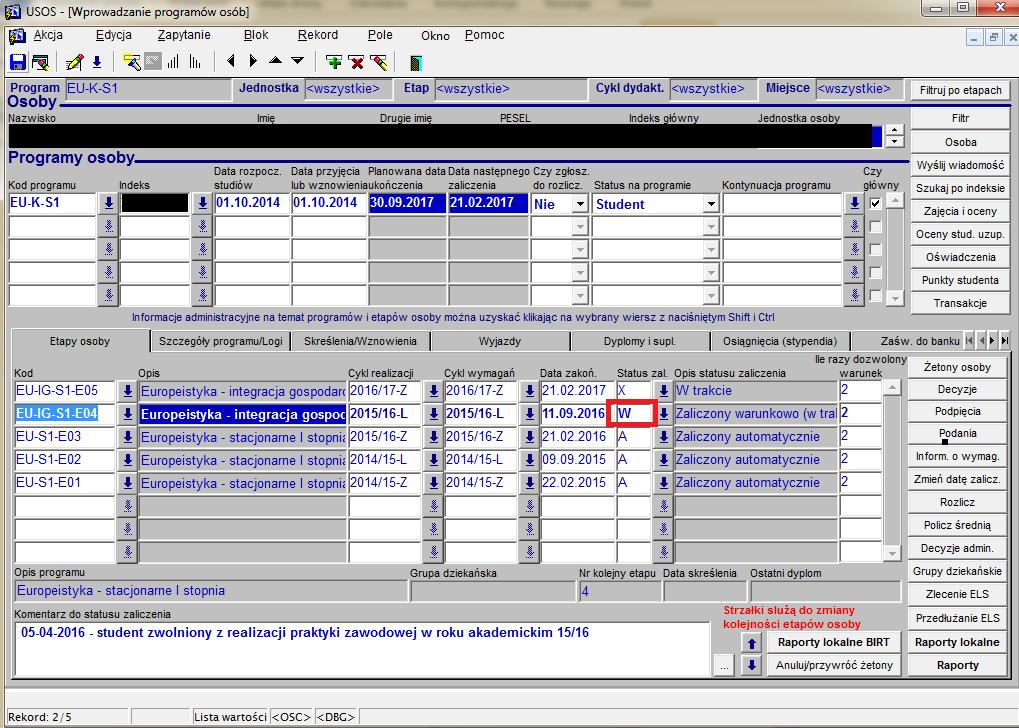Open value list for Kontynuacja programu in EU-K-S1 row
The width and height of the screenshot is (1019, 728).
click(x=854, y=203)
